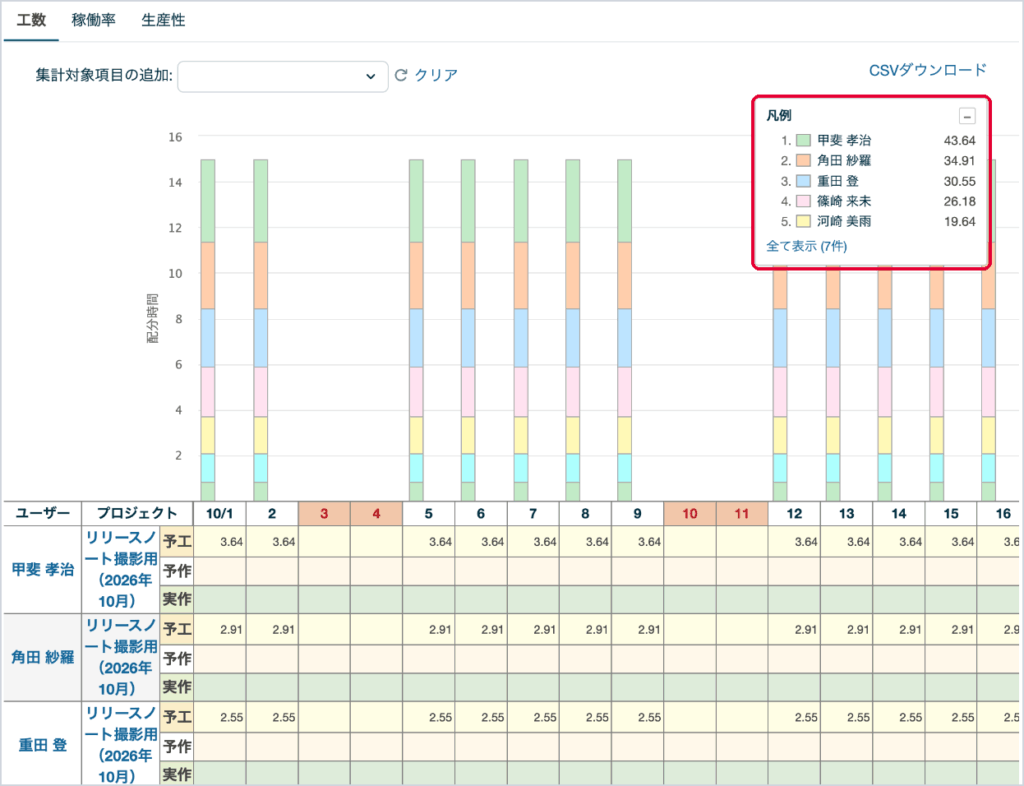Image resolution: width=1024 pixels, height=786 pixels.
Task: Click the 10/1 stacked bar in chart
Action: click(208, 330)
